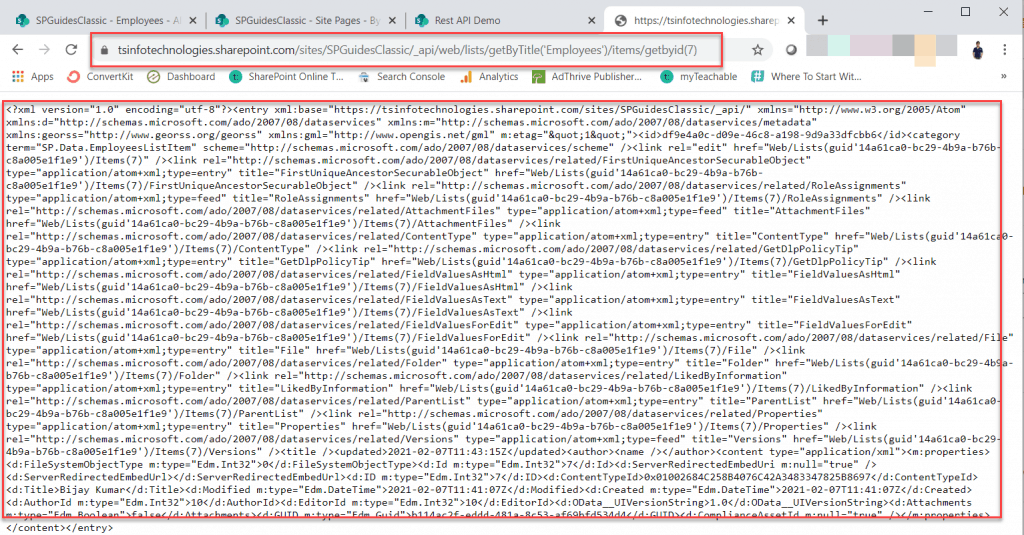Image resolution: width=1024 pixels, height=535 pixels.
Task: Open the Dashboard bookmark
Action: (x=181, y=76)
